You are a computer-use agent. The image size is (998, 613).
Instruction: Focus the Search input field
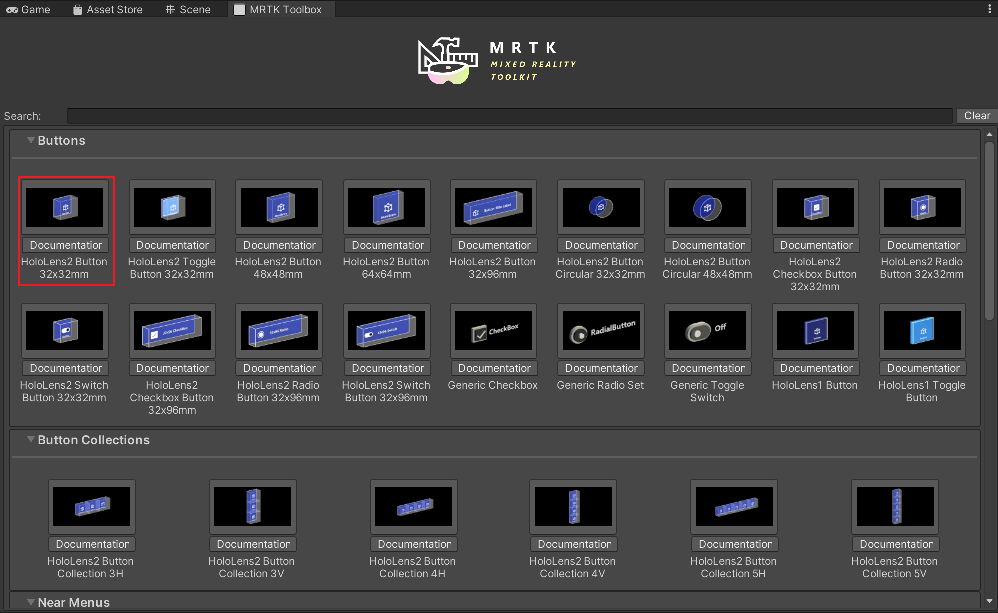click(x=510, y=116)
